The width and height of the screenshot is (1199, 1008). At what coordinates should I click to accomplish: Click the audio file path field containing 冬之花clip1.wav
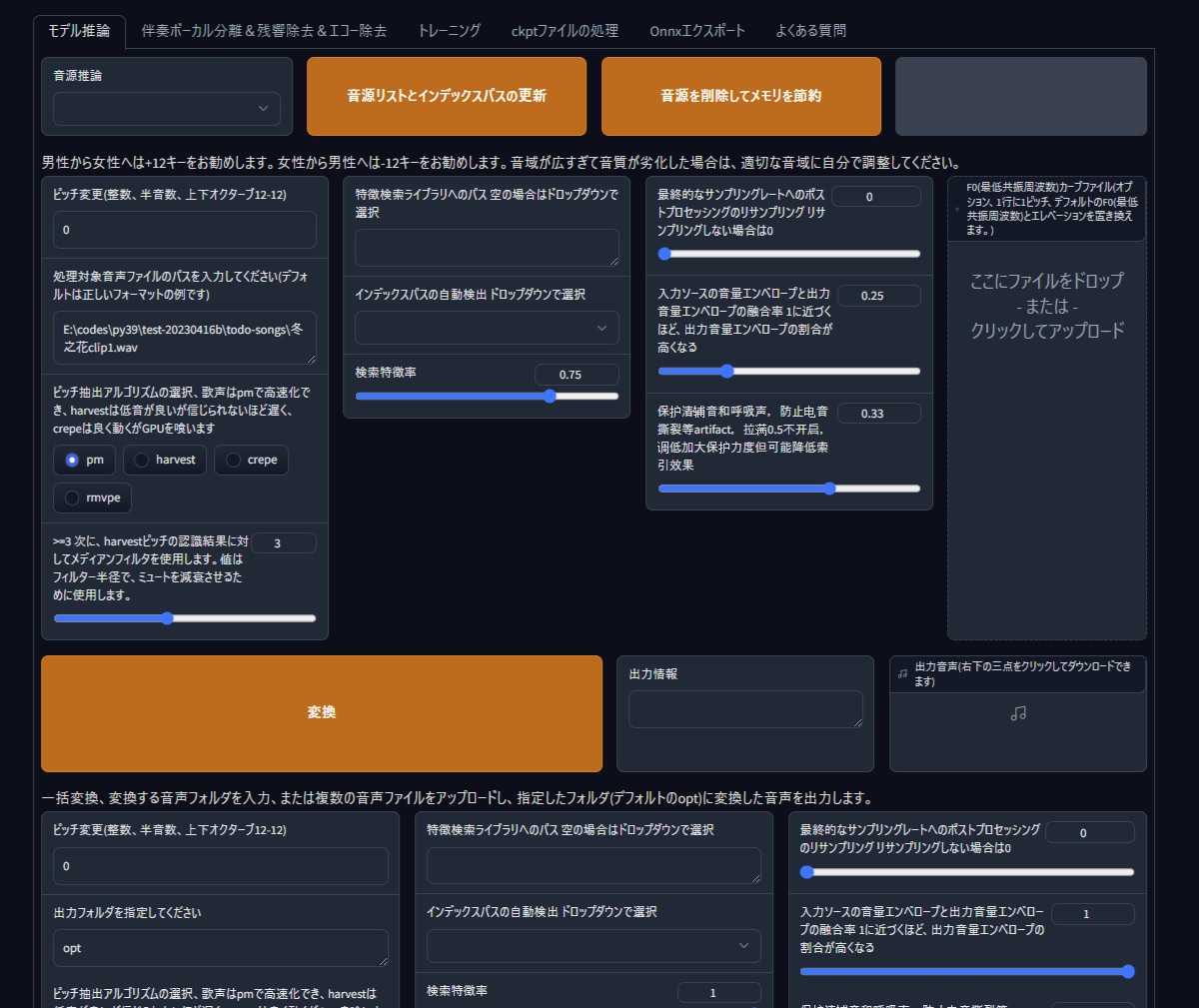pos(185,338)
